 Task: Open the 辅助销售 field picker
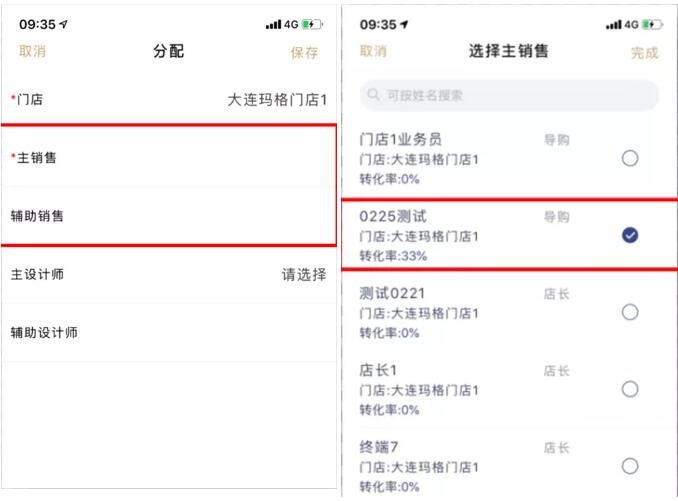tap(169, 216)
